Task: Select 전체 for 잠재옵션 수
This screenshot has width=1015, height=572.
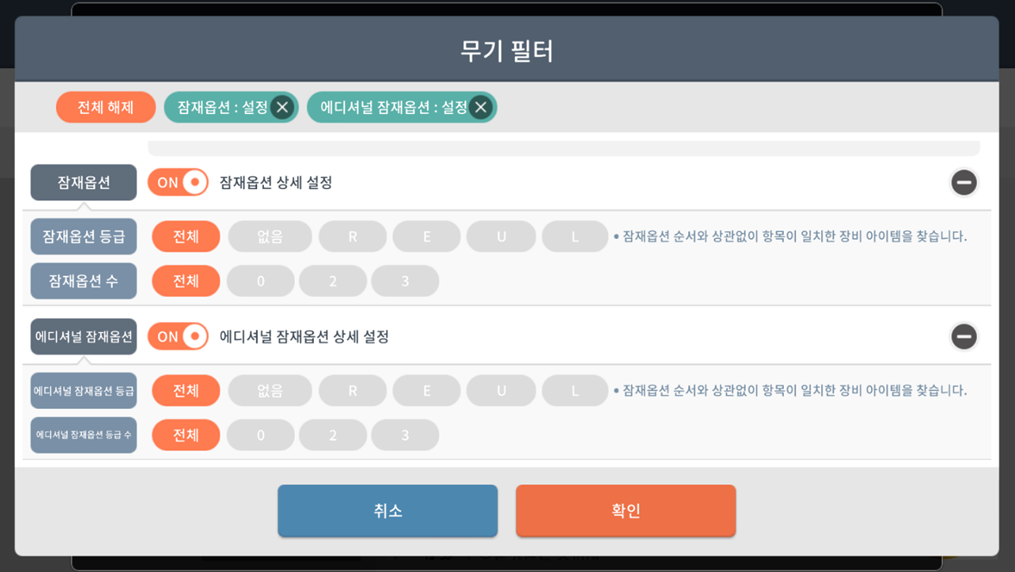Action: (186, 281)
